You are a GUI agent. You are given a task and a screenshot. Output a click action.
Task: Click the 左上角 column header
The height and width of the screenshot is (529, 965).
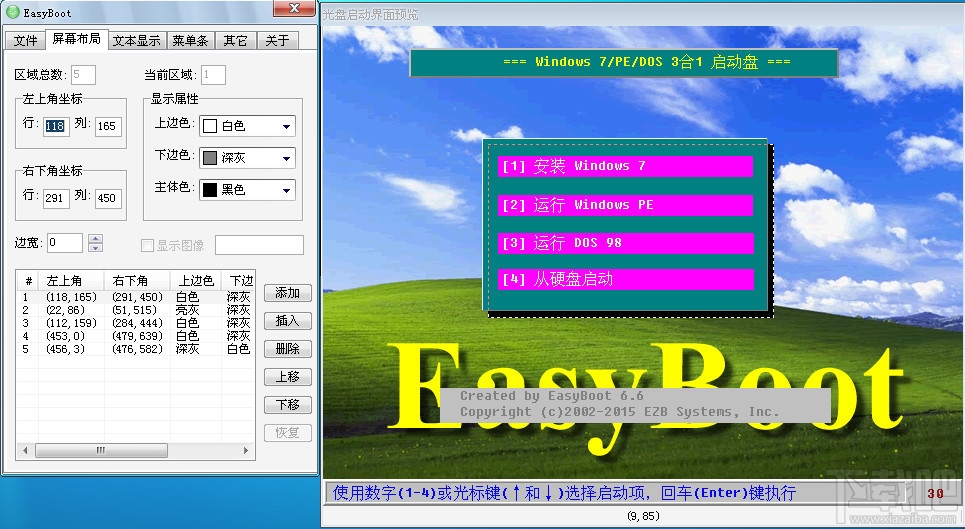pos(71,280)
